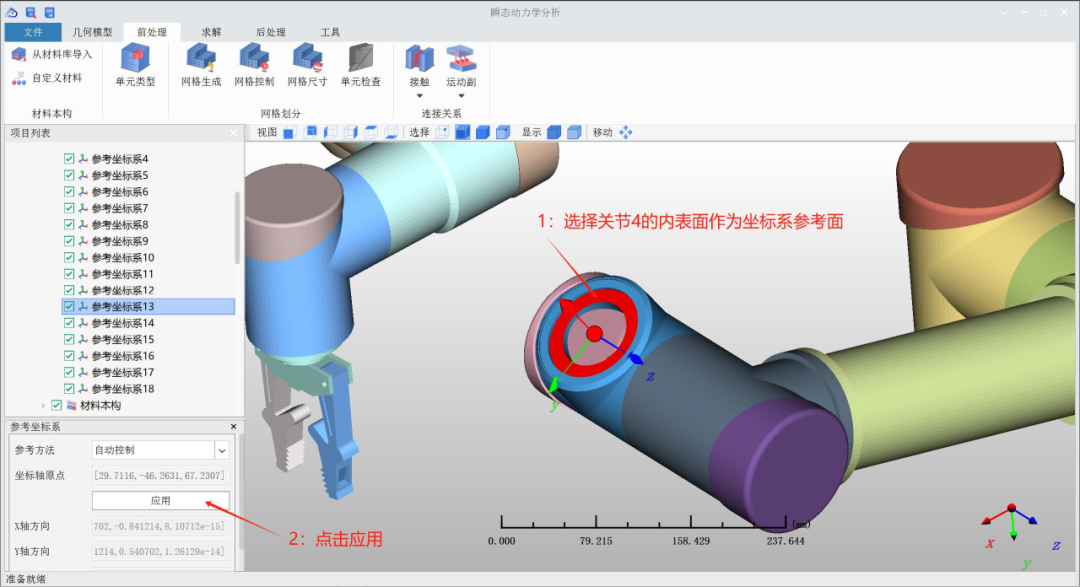
Task: Switch to back view cube icon
Action: pos(311,132)
